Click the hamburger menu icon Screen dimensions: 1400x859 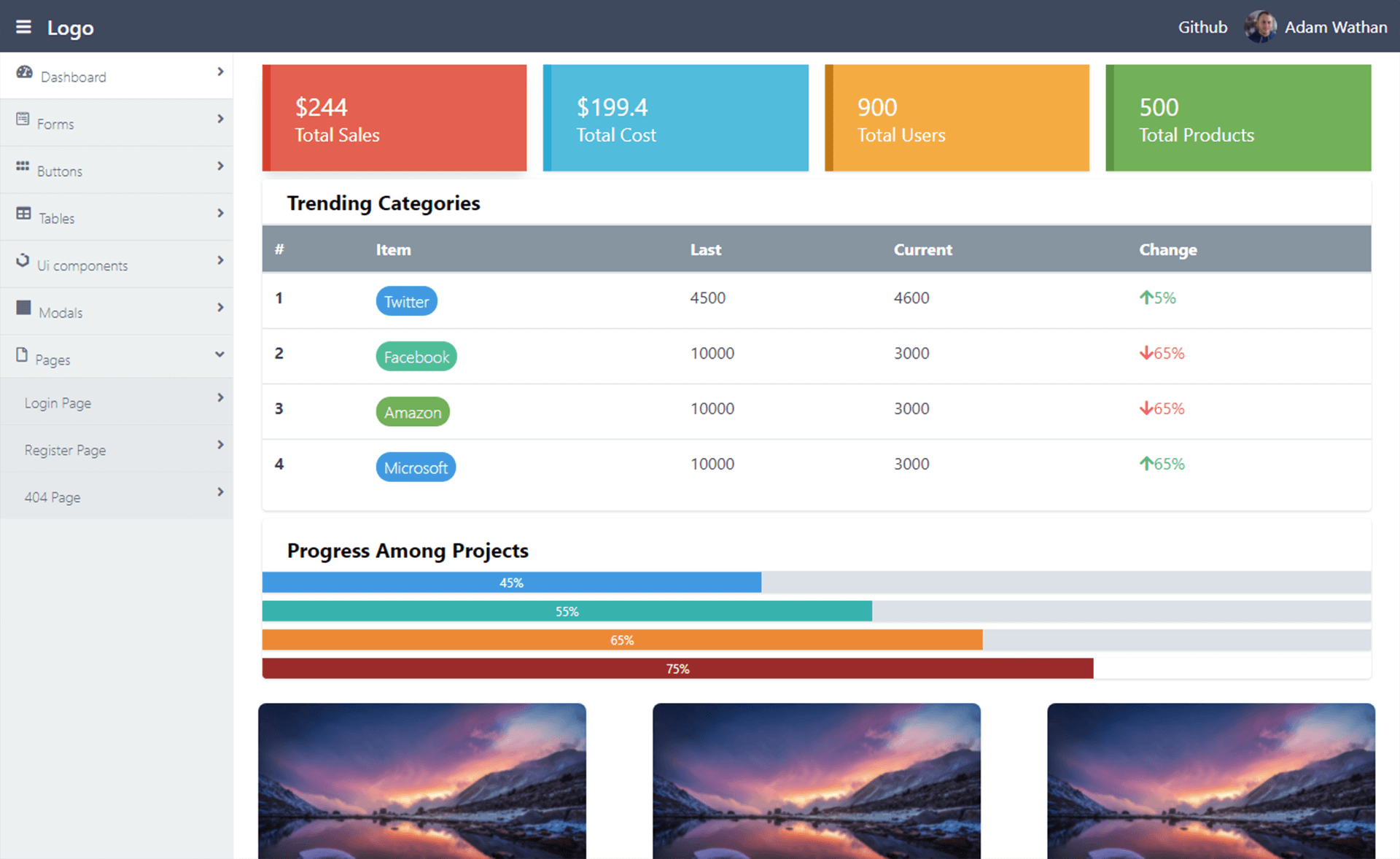click(23, 27)
